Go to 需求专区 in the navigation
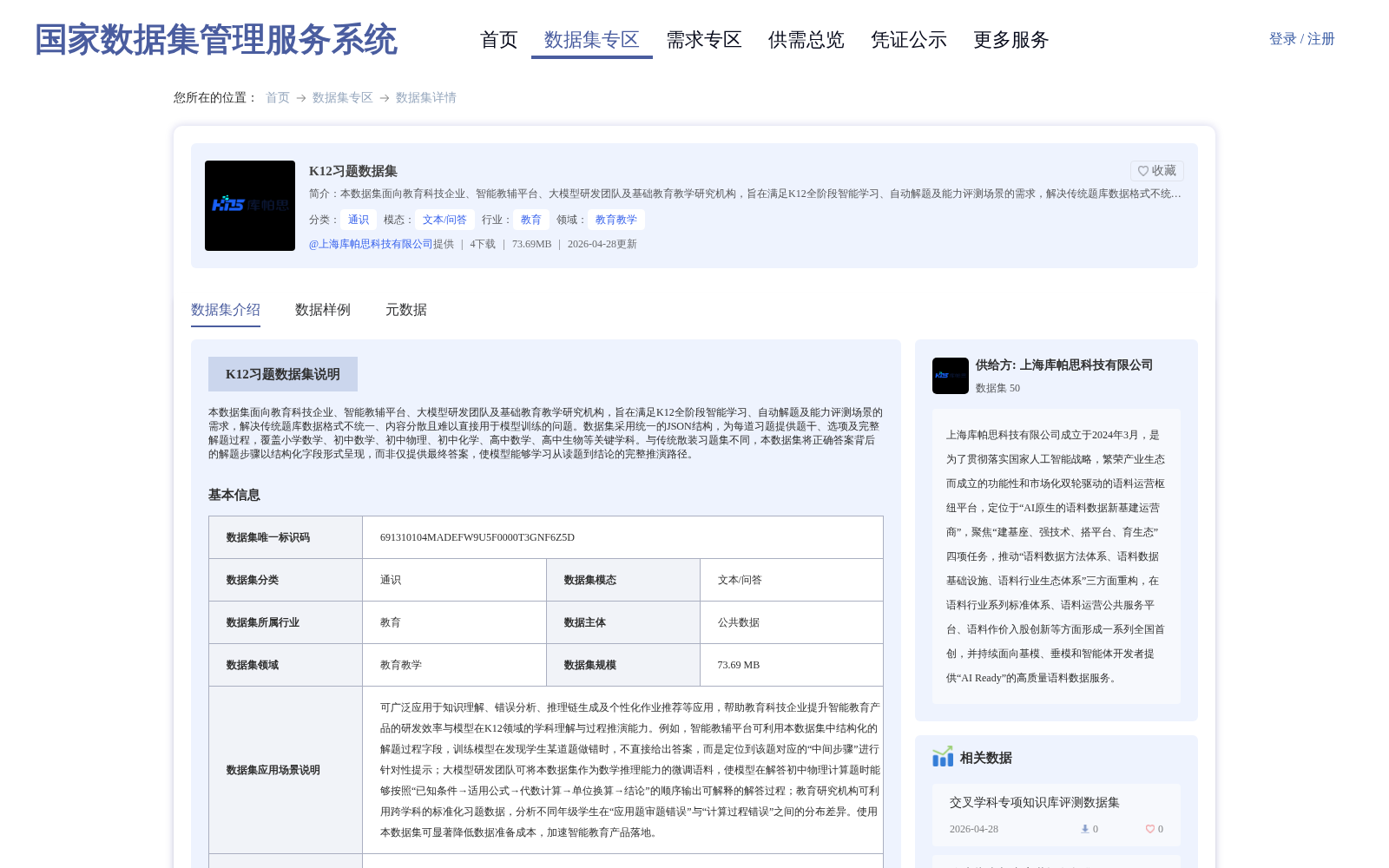Screen dimensions: 1389x868 (x=704, y=40)
